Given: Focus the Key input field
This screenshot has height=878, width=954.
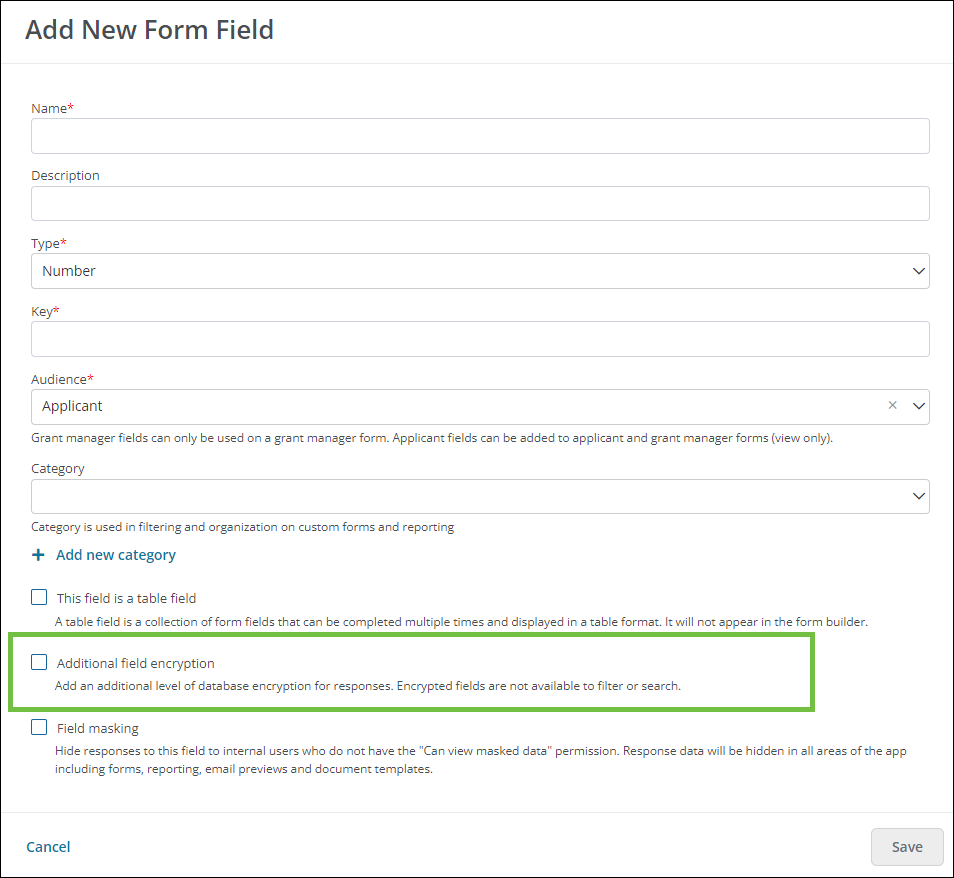Looking at the screenshot, I should coord(480,339).
